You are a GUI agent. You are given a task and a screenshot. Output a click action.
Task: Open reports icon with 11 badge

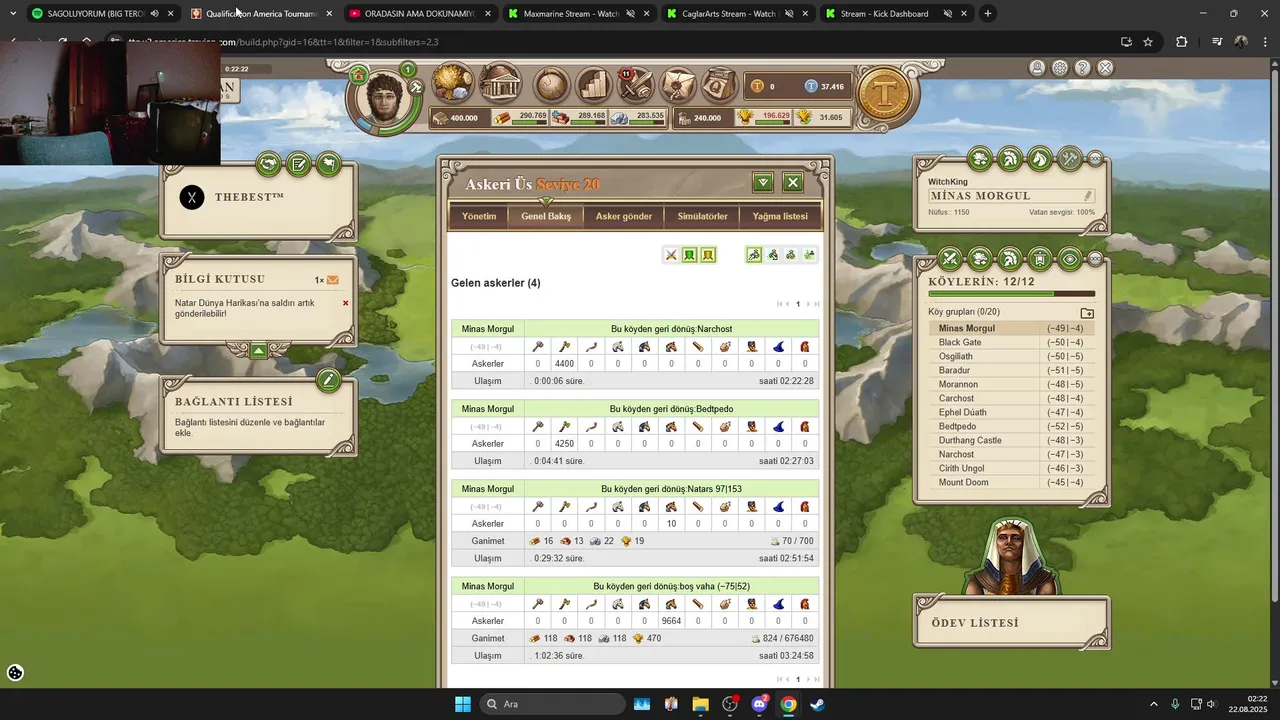636,85
